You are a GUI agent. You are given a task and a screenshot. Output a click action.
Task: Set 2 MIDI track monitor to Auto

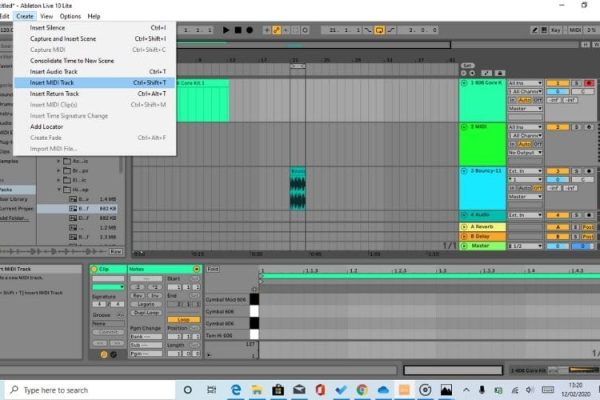pos(524,144)
